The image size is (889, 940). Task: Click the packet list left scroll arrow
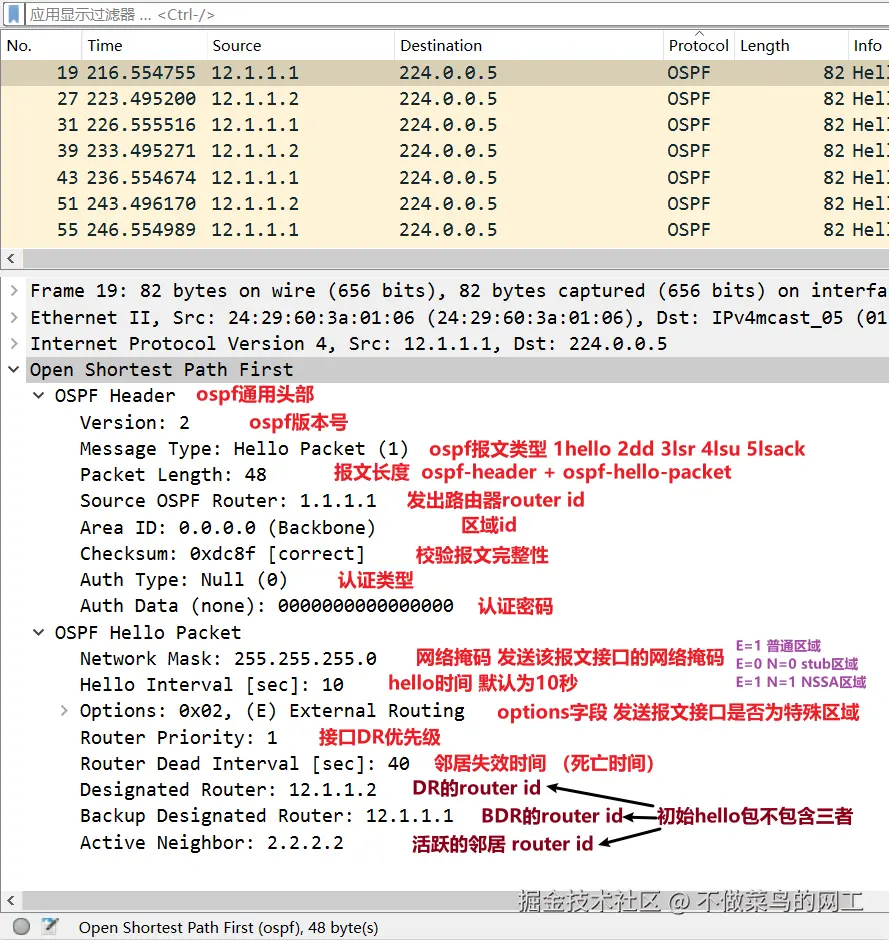point(11,259)
